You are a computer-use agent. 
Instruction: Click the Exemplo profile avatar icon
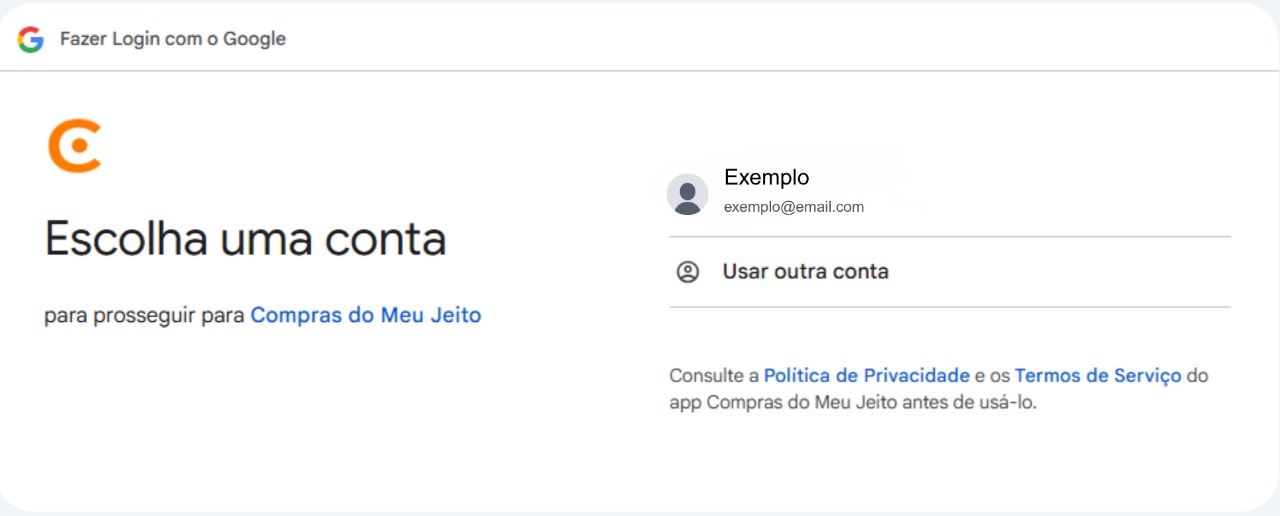click(x=687, y=194)
